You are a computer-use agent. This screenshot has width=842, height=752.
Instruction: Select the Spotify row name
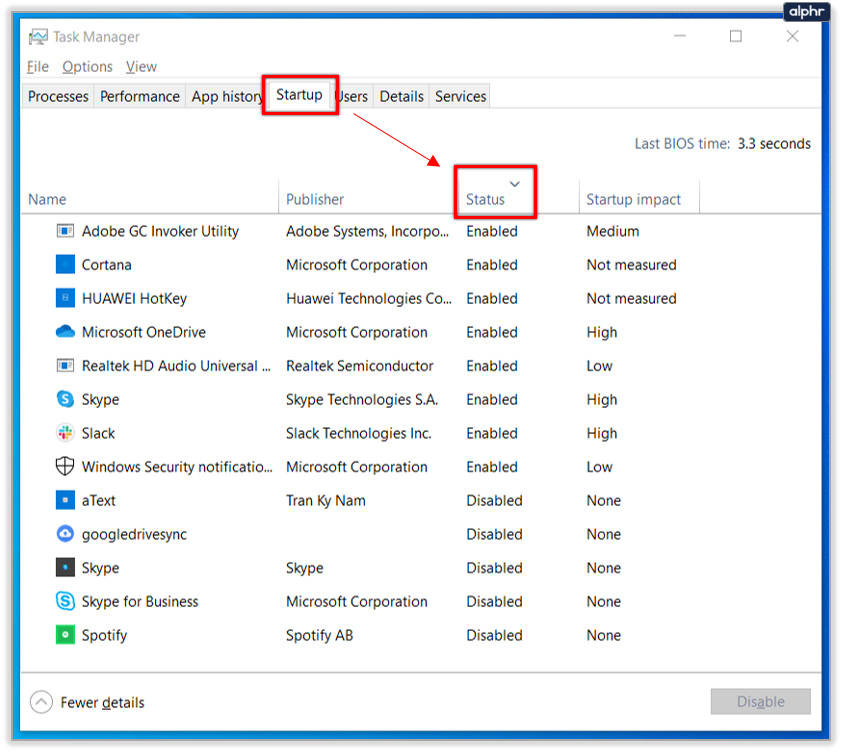[104, 635]
